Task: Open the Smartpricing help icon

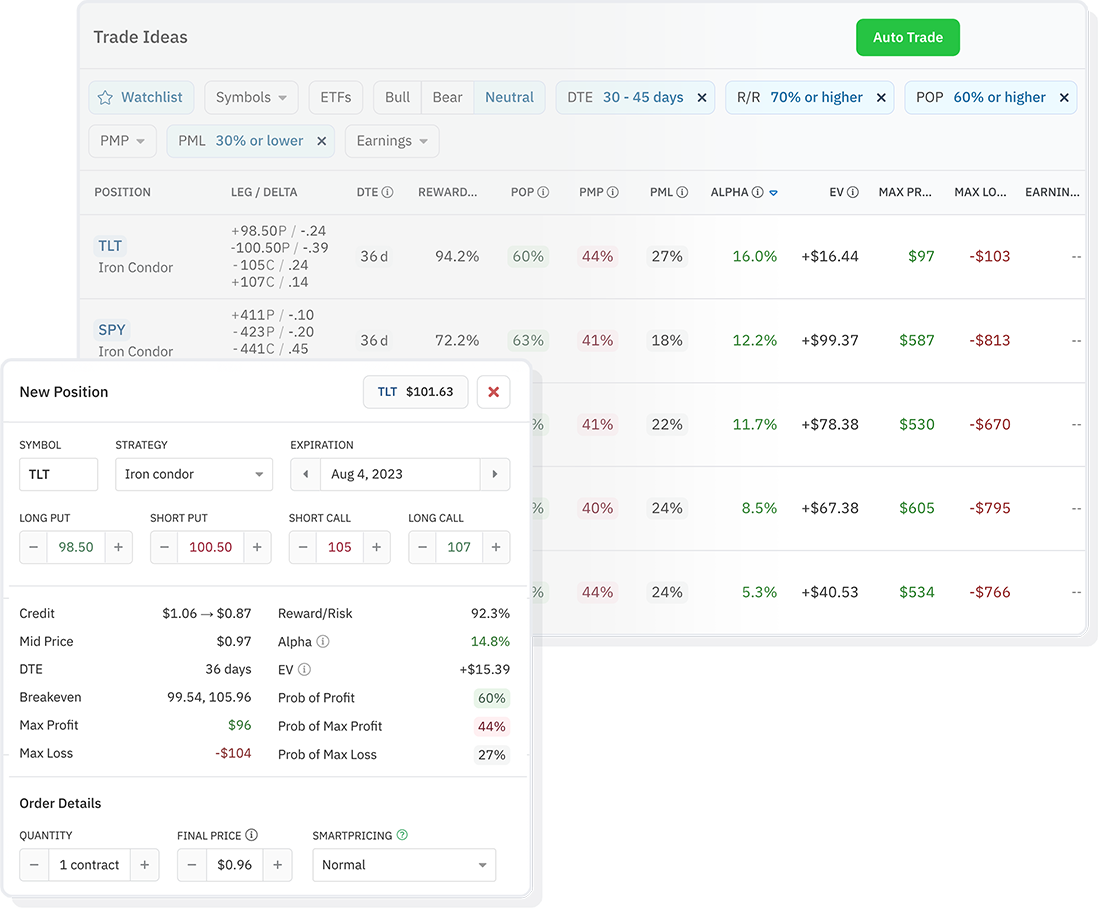Action: (399, 835)
